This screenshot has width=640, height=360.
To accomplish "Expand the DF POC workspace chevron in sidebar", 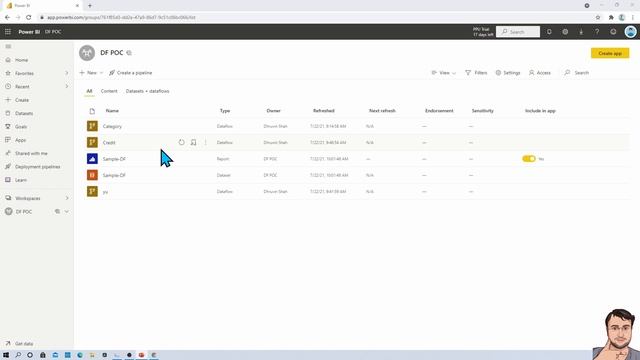I will (x=67, y=211).
